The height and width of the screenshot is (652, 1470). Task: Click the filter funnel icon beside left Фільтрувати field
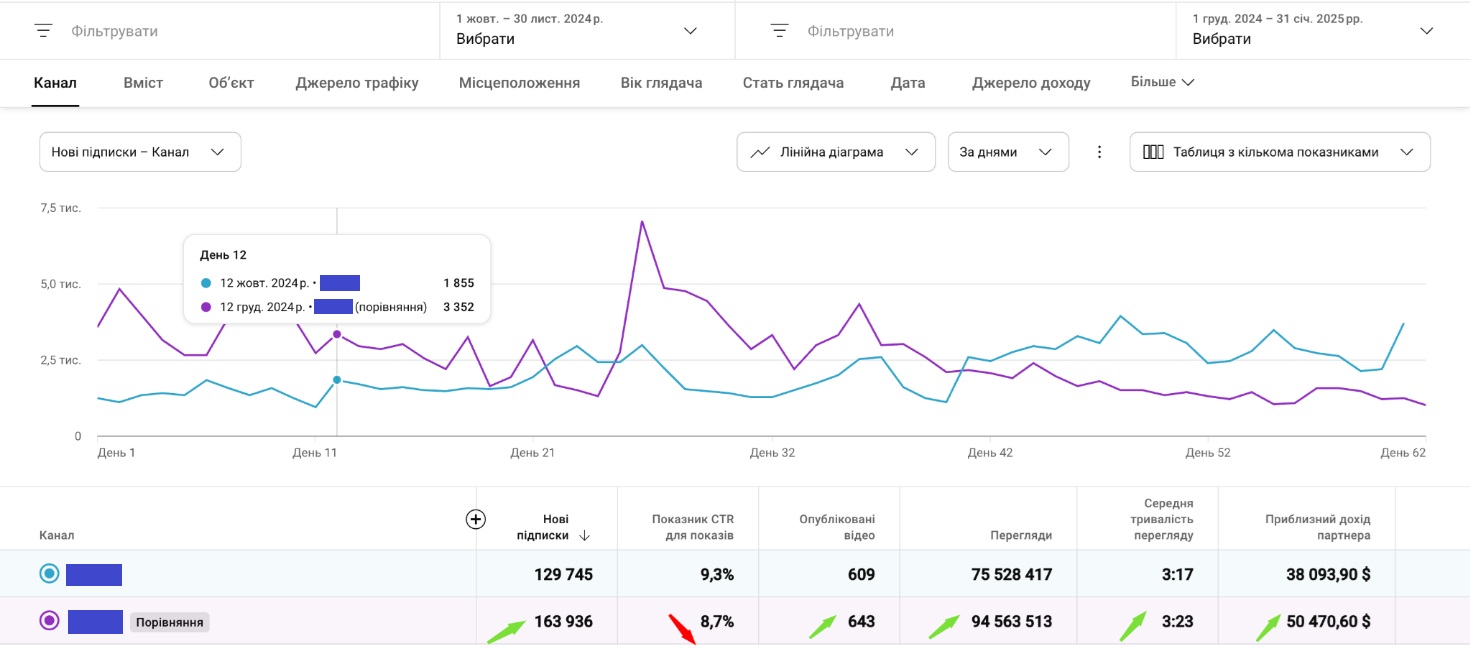(x=42, y=30)
